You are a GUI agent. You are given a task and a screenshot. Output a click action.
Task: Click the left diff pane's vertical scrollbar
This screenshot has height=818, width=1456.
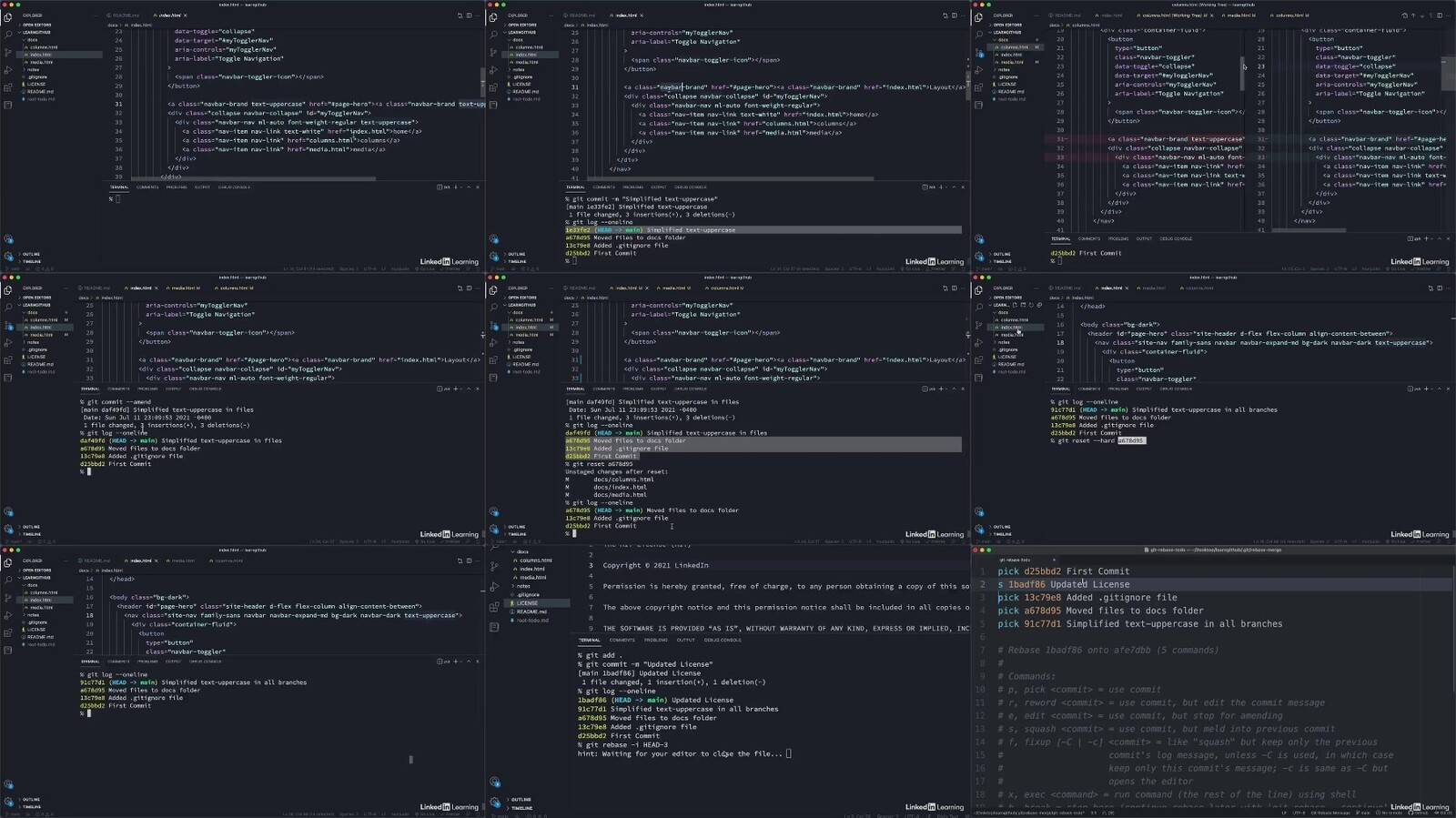(x=1242, y=76)
